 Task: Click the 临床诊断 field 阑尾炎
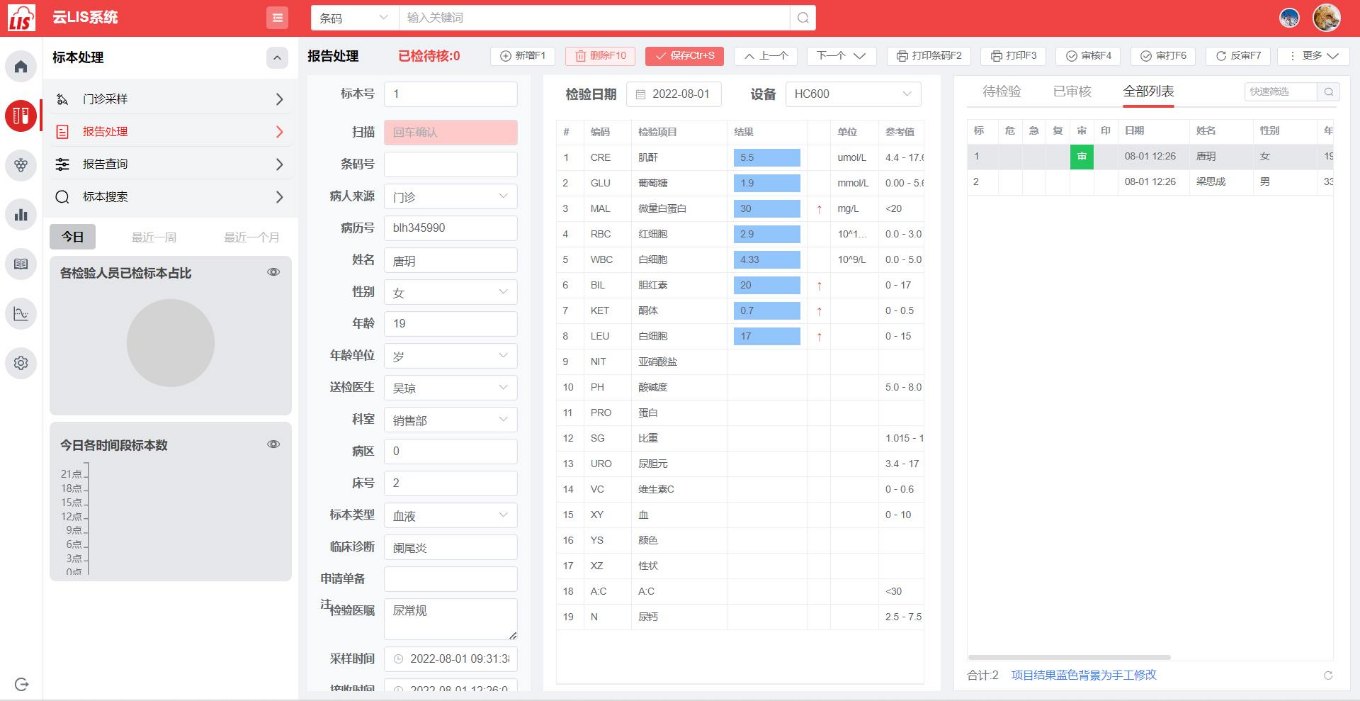[451, 548]
